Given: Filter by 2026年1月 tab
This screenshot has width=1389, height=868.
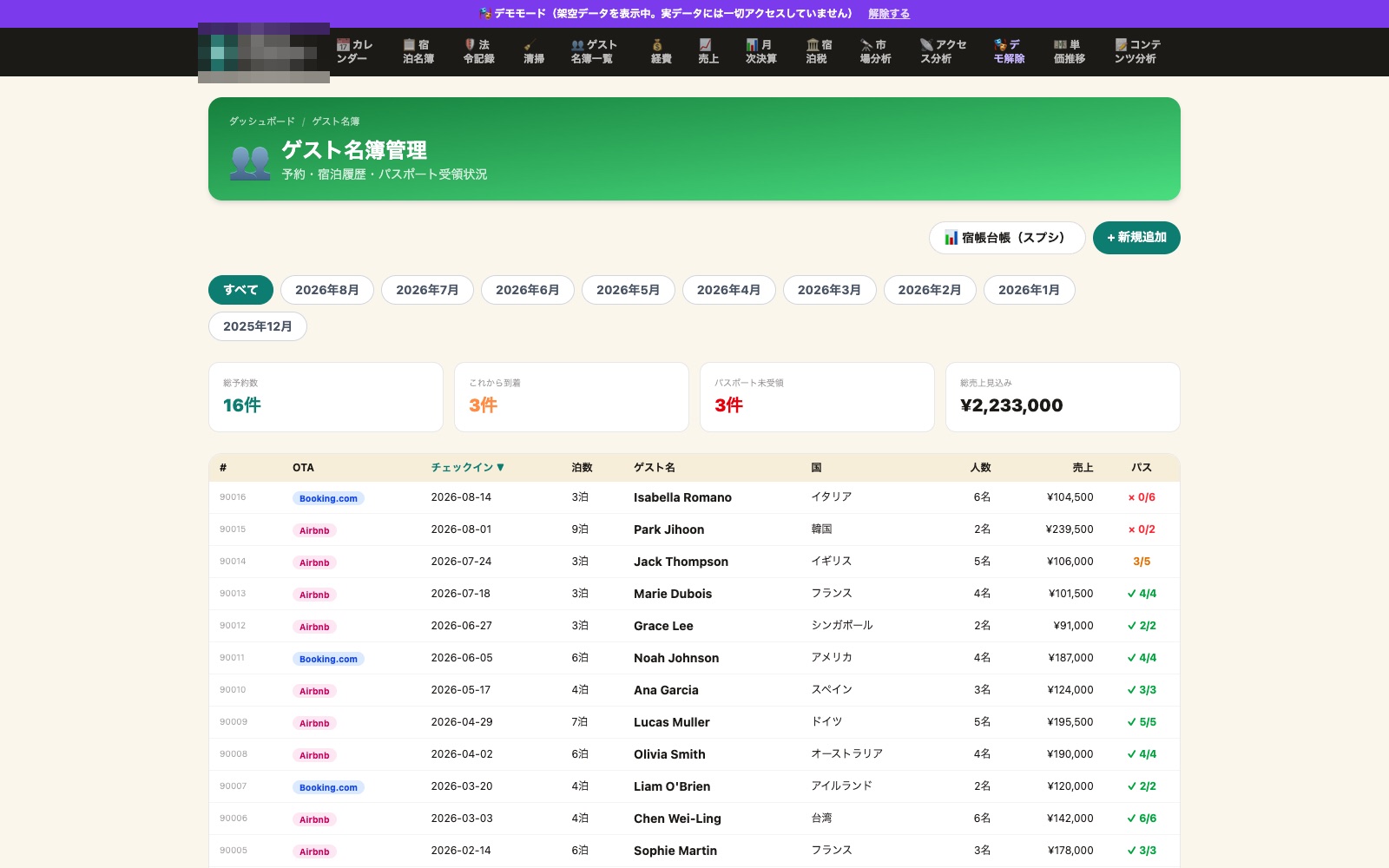Looking at the screenshot, I should pyautogui.click(x=1030, y=290).
